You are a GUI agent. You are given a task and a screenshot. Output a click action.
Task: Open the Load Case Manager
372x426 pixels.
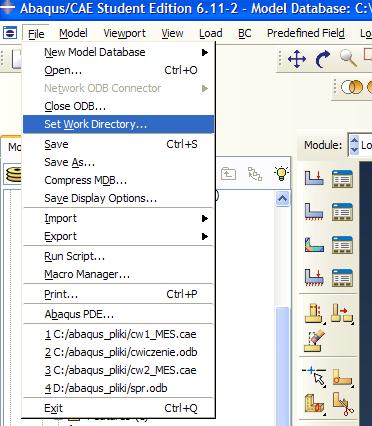point(342,277)
